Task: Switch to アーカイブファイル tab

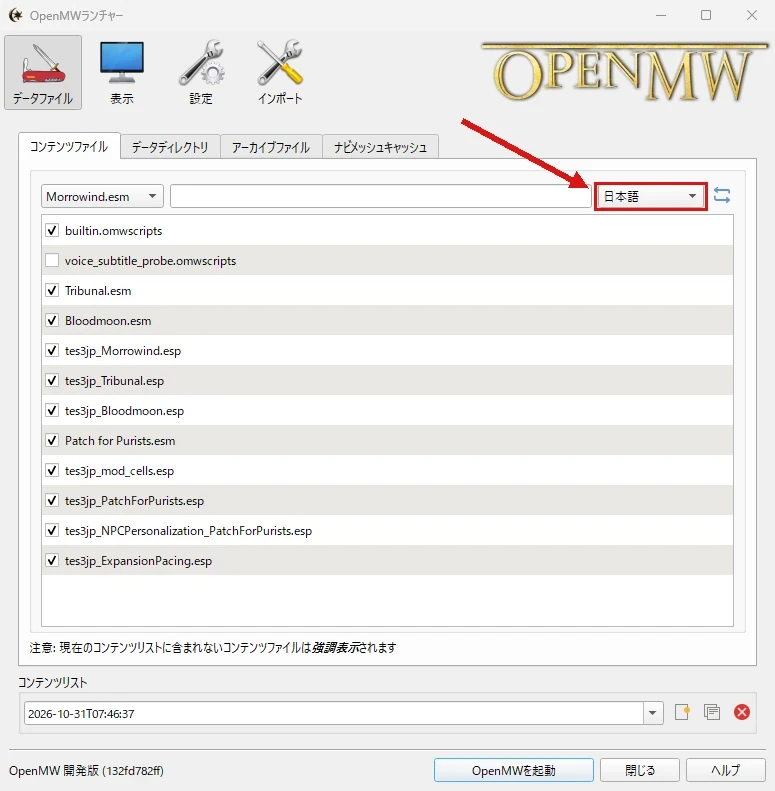Action: (x=271, y=147)
